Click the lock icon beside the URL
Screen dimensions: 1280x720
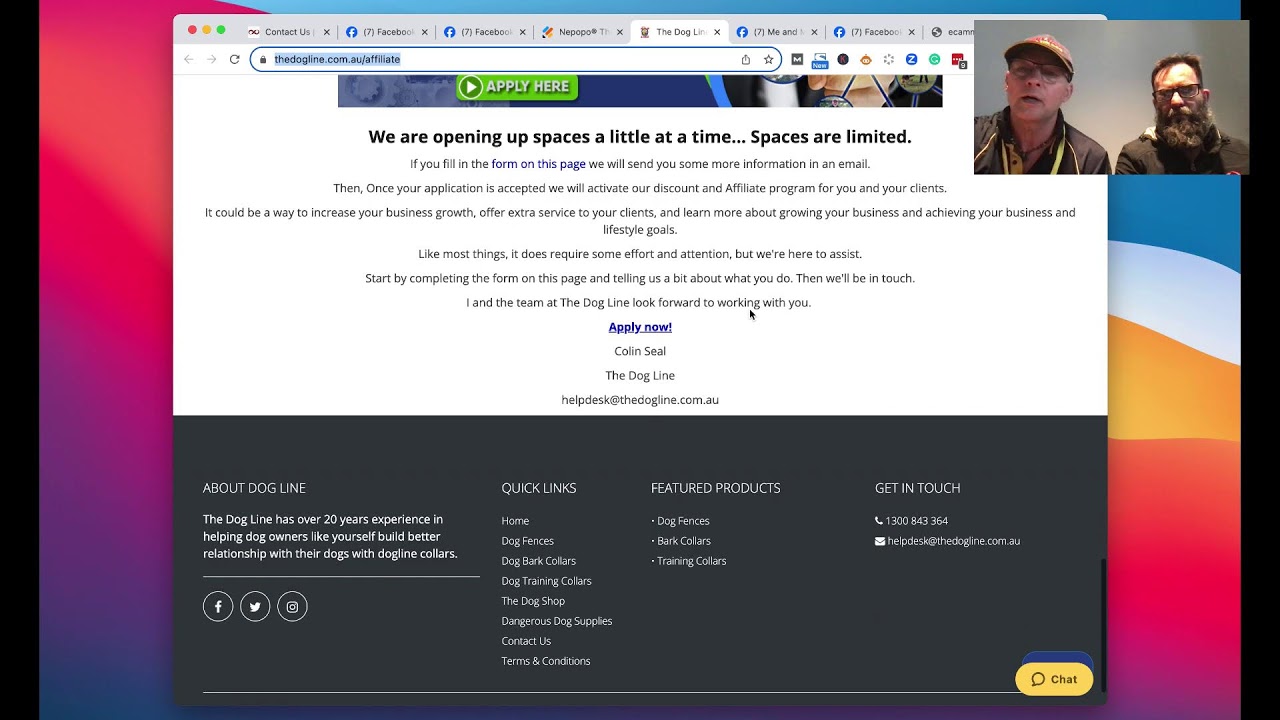[263, 59]
